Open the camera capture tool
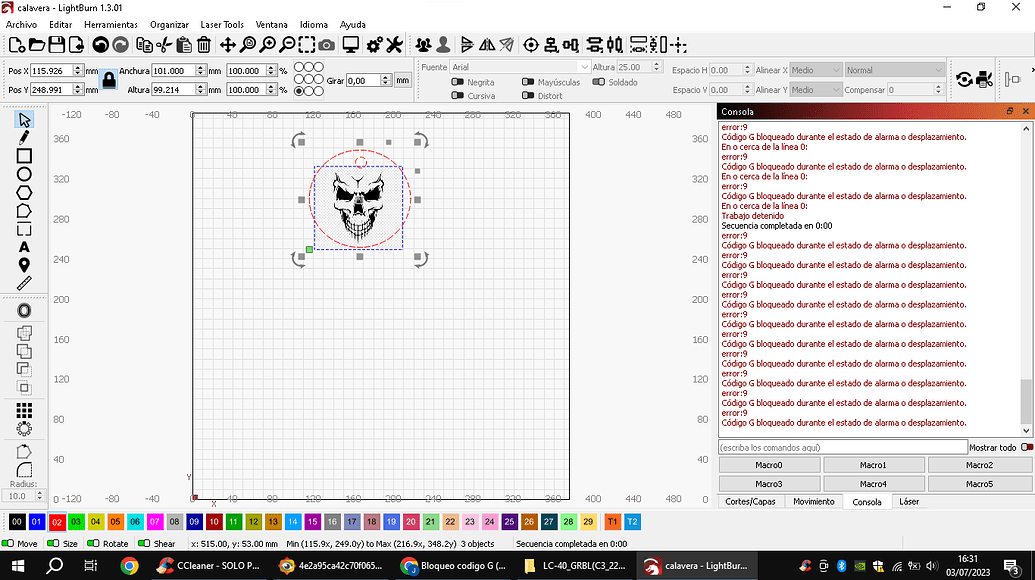Viewport: 1035px width, 580px height. (x=327, y=45)
